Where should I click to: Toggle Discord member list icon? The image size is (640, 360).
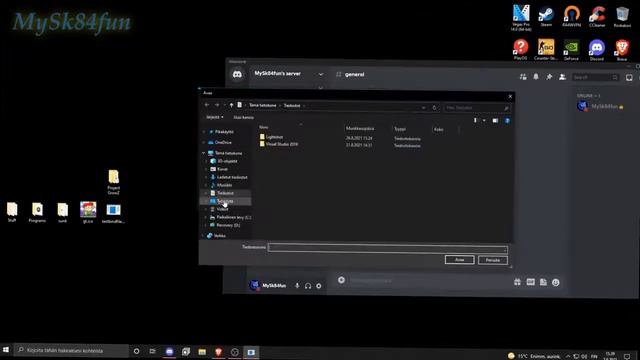[x=562, y=77]
